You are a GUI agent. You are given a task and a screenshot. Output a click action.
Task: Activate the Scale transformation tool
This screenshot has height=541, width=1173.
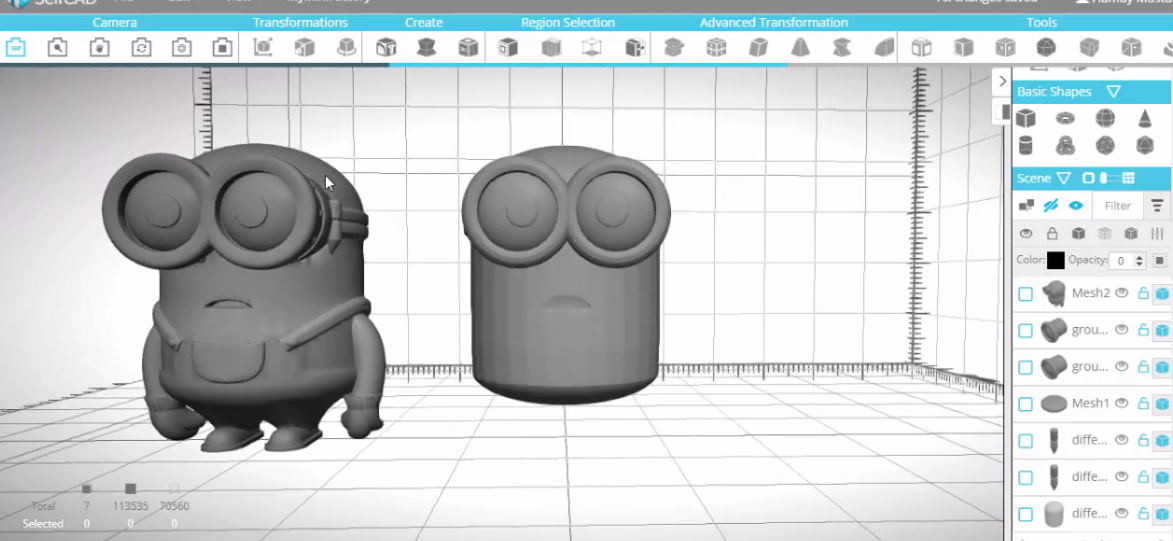(304, 48)
